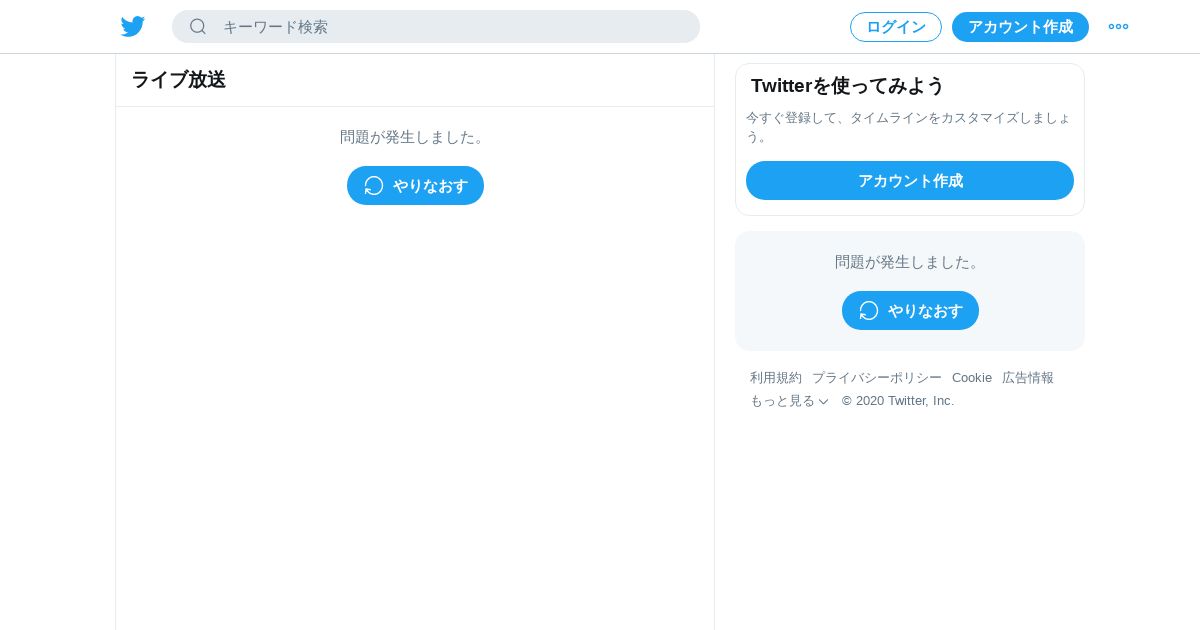Open the Cookie link
Image resolution: width=1200 pixels, height=630 pixels.
point(972,378)
